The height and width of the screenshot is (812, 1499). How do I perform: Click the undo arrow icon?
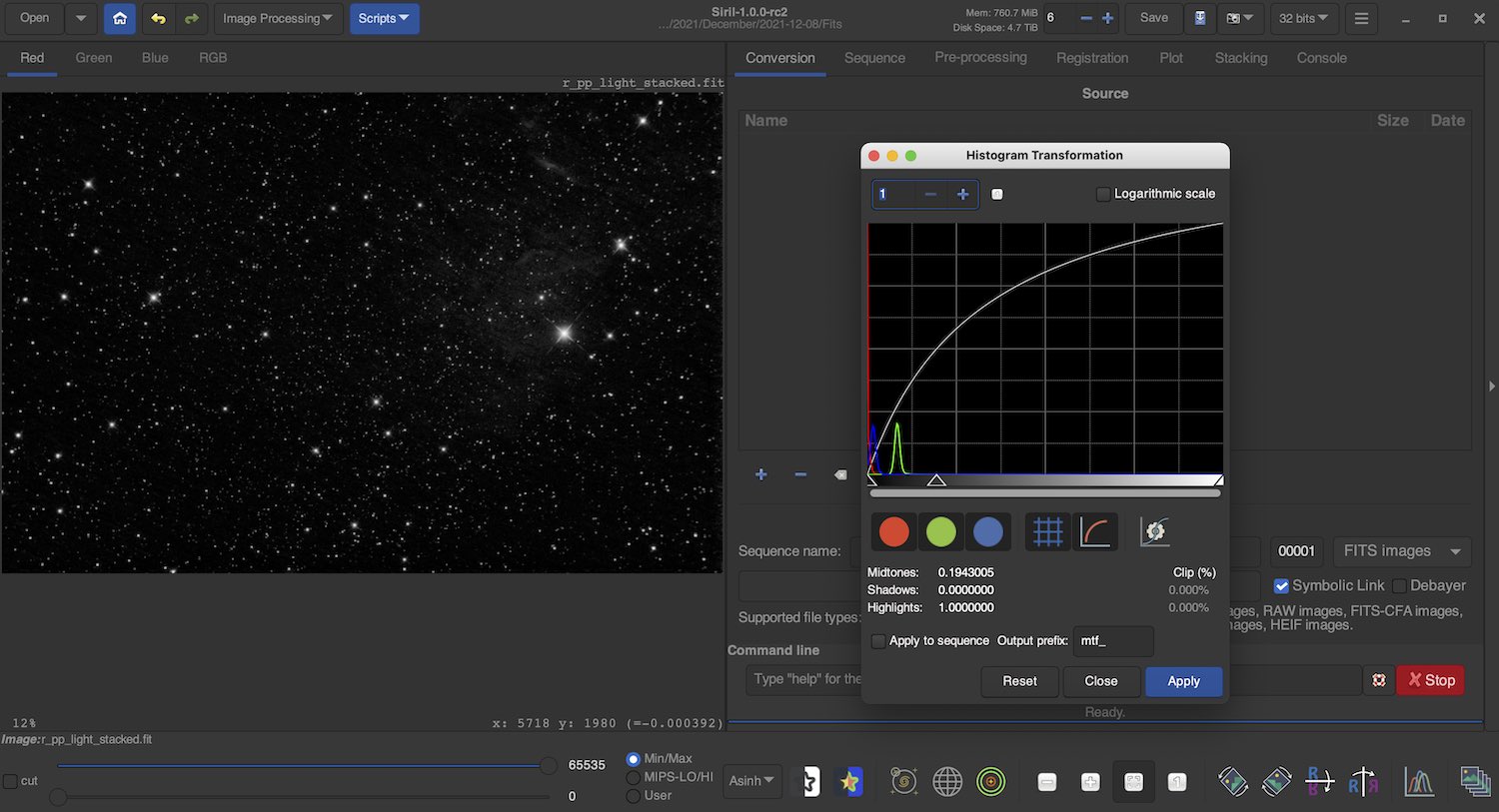158,18
